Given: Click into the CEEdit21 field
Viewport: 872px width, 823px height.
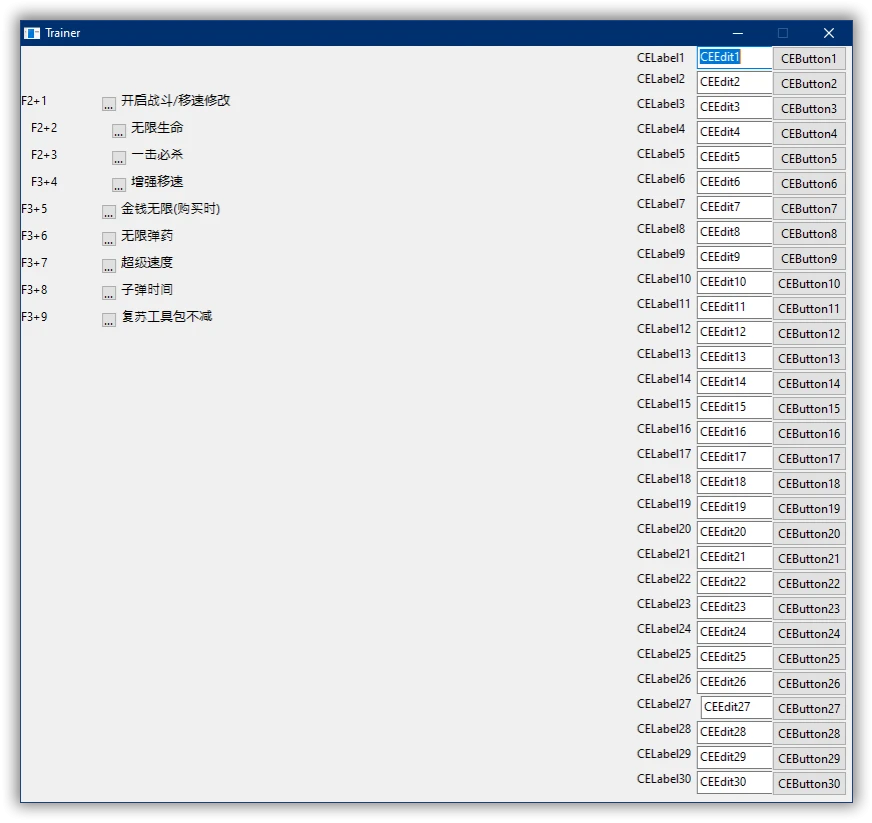Looking at the screenshot, I should (735, 558).
